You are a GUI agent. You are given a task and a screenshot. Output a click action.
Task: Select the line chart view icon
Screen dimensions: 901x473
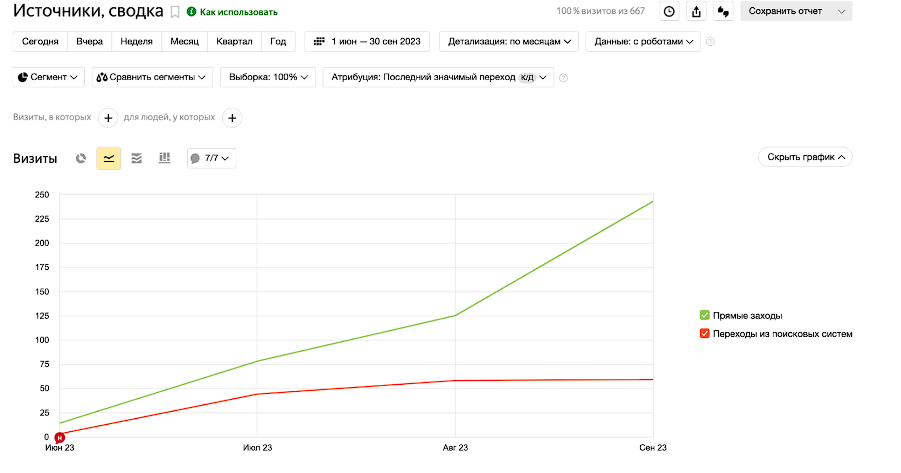tap(109, 158)
